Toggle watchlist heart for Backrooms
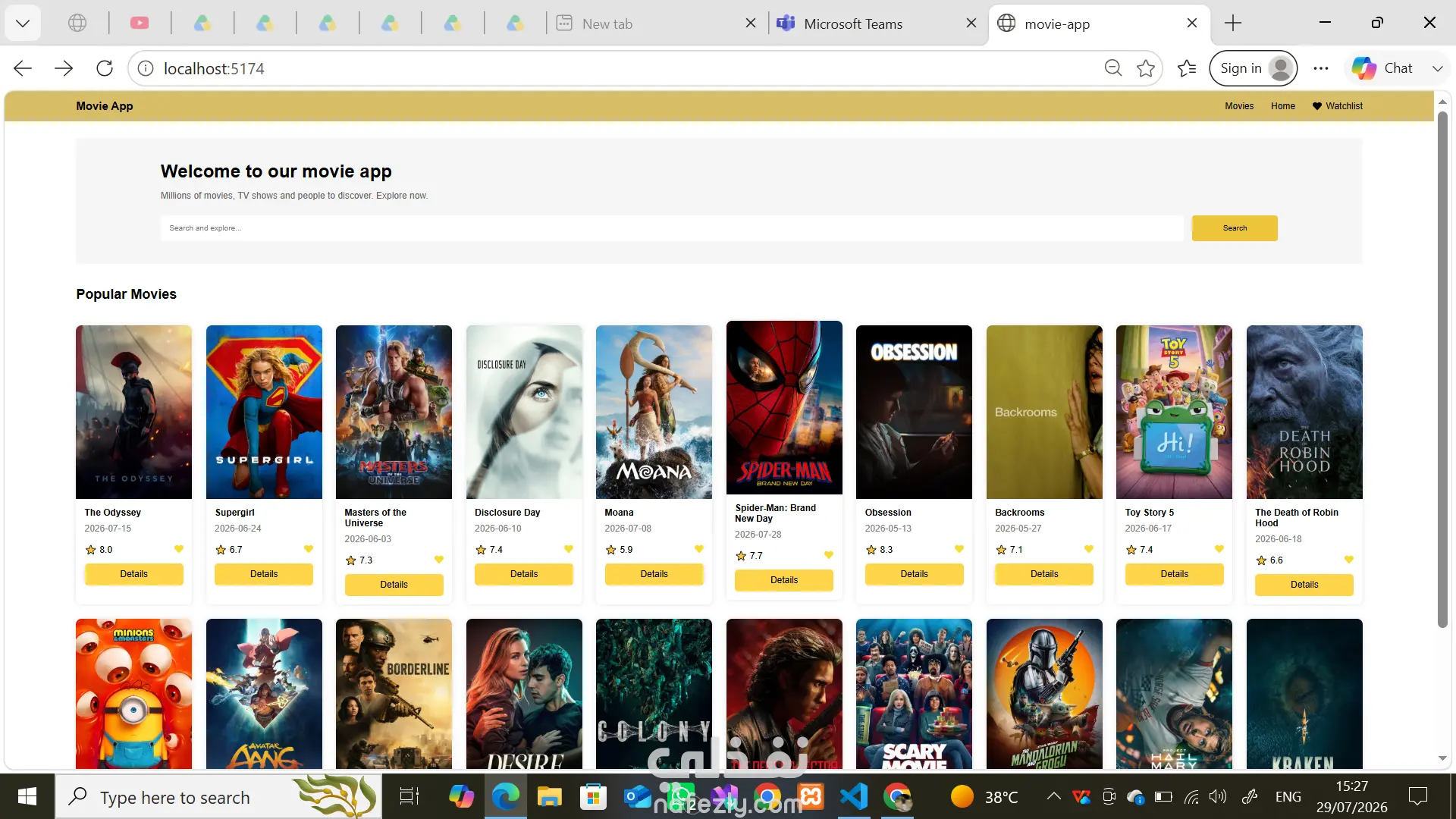1456x819 pixels. pos(1089,549)
